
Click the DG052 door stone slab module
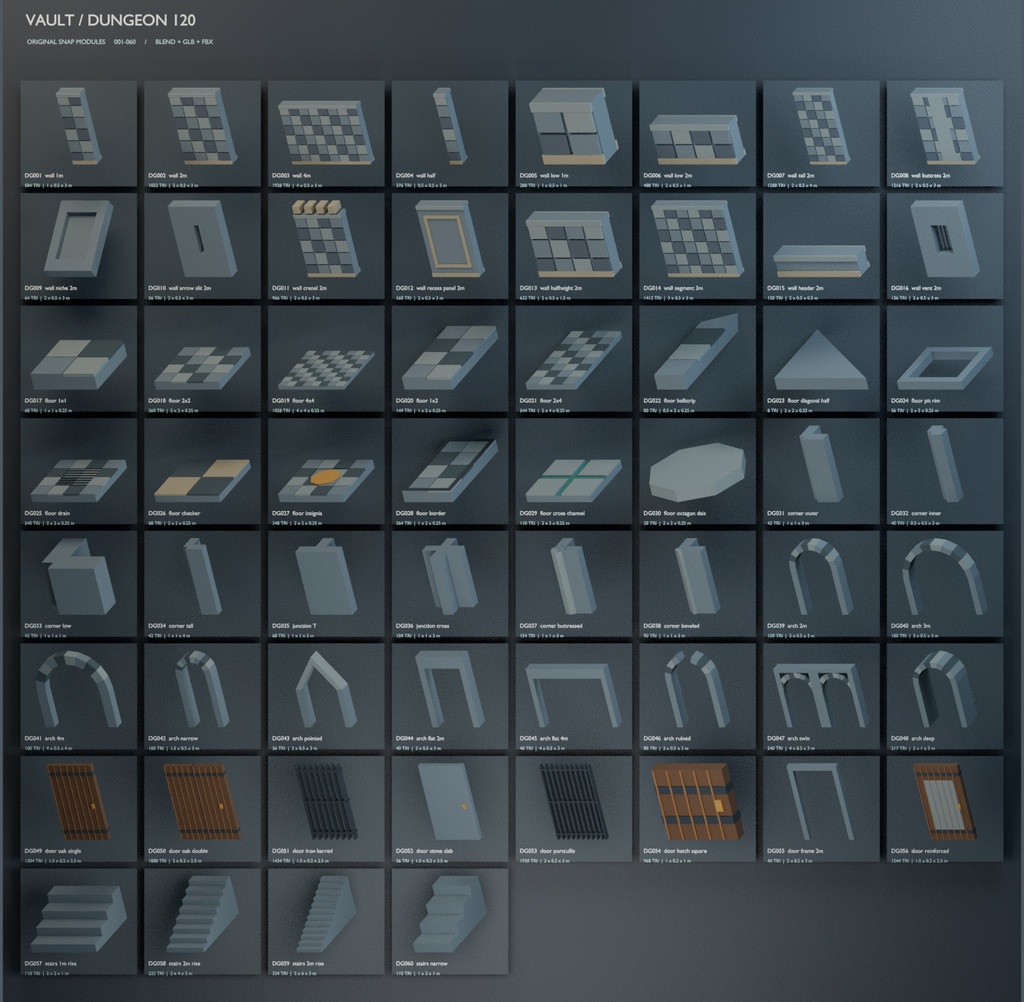coord(450,810)
